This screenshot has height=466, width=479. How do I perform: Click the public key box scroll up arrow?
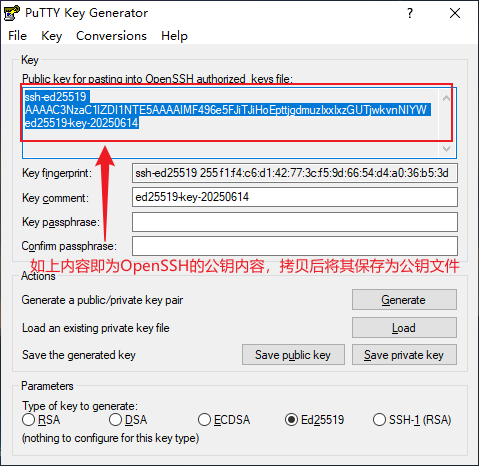pyautogui.click(x=446, y=98)
